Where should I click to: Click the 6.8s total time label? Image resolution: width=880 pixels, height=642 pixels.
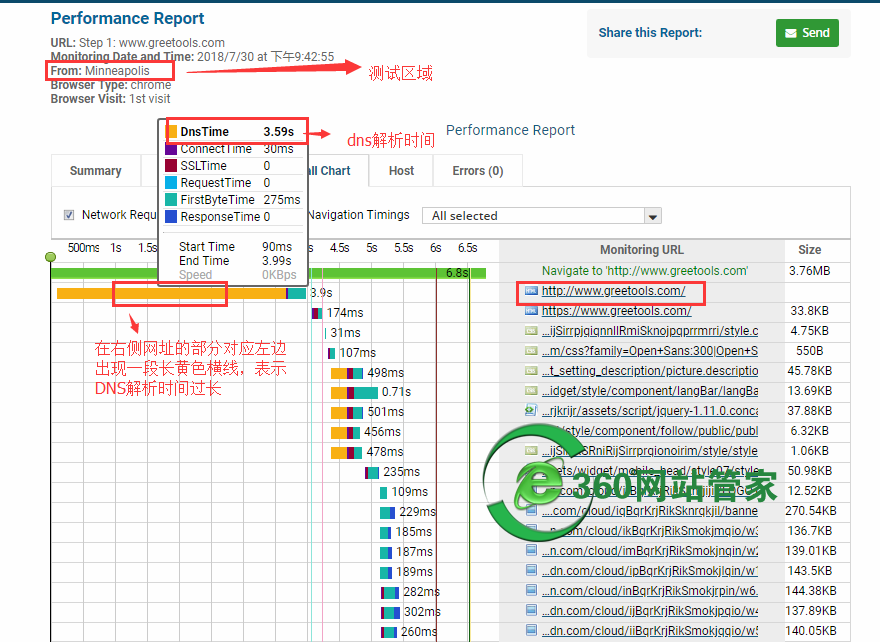457,273
